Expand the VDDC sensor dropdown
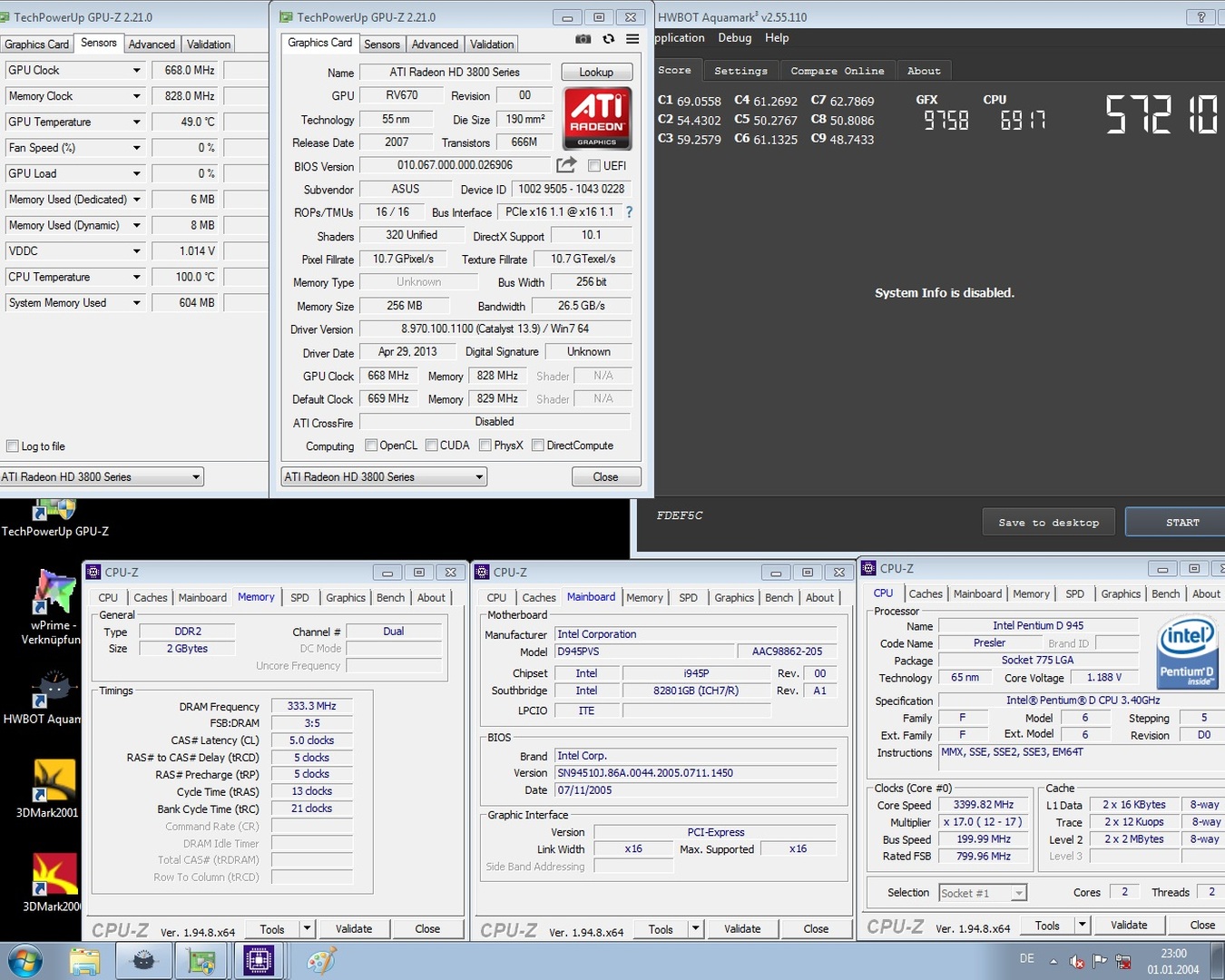The image size is (1225, 980). 137,250
